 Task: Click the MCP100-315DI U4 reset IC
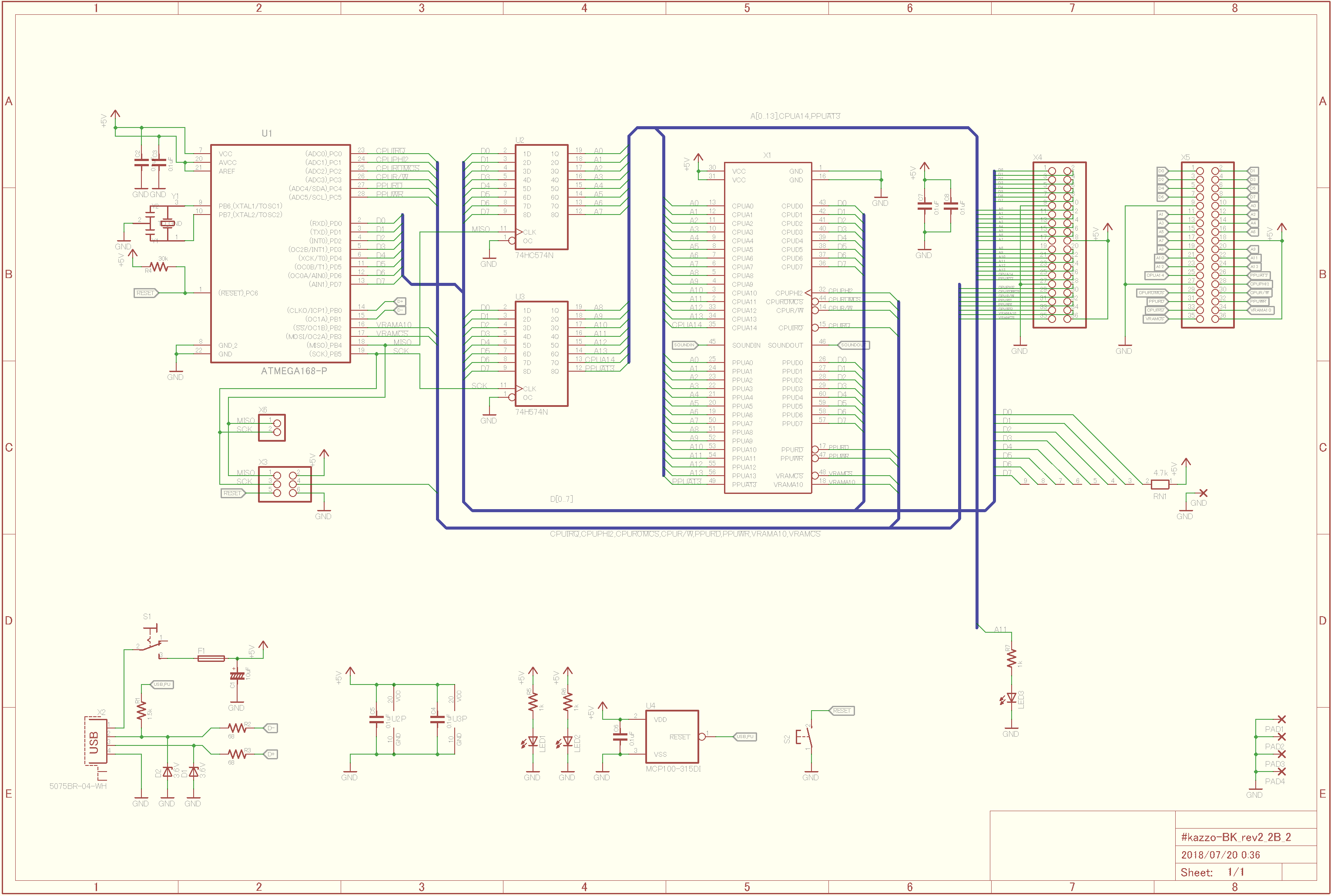point(672,737)
